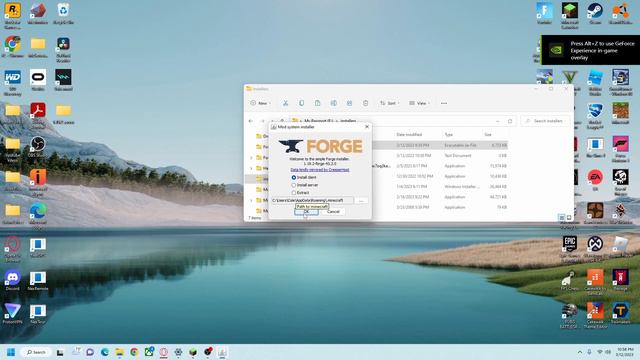Open Task View from the taskbar

pyautogui.click(x=60, y=352)
